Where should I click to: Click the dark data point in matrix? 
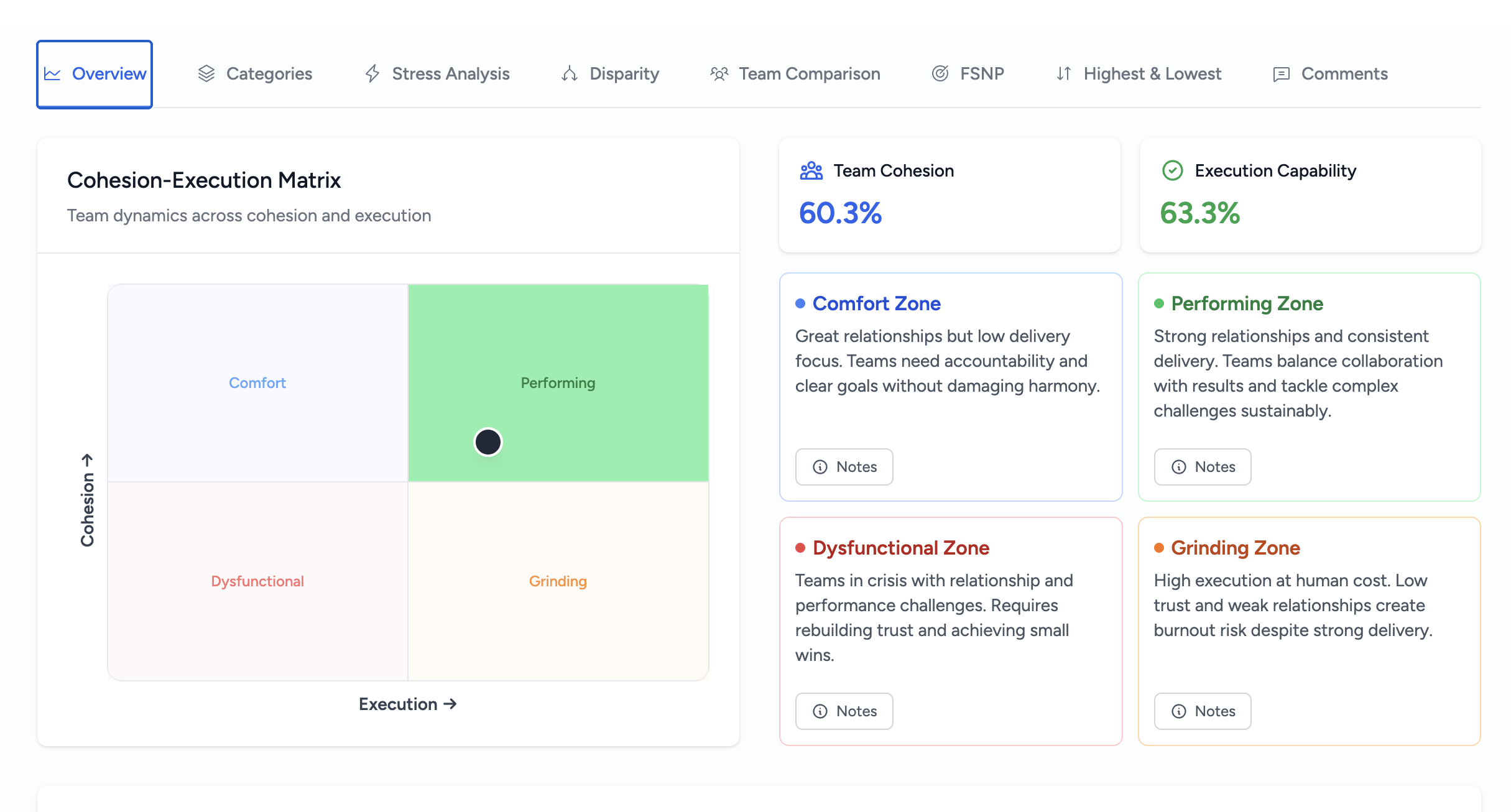pyautogui.click(x=488, y=442)
